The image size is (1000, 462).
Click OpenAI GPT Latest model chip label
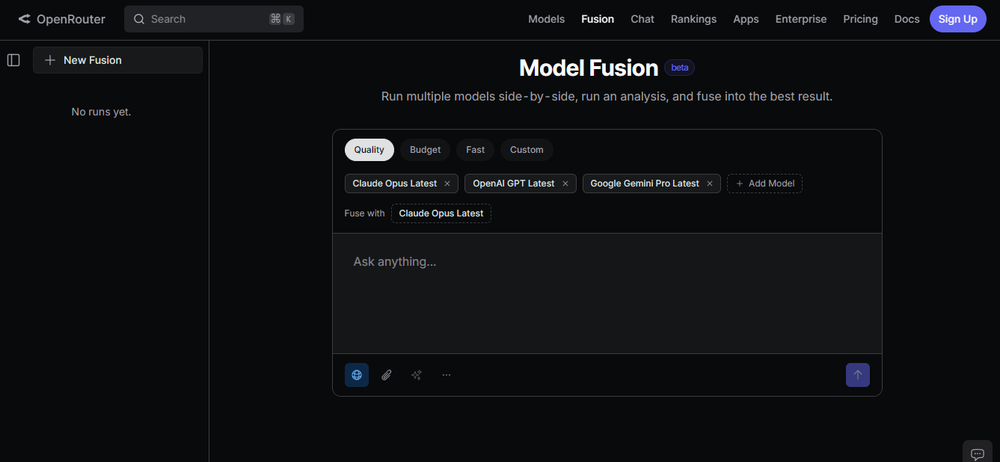[x=513, y=184]
